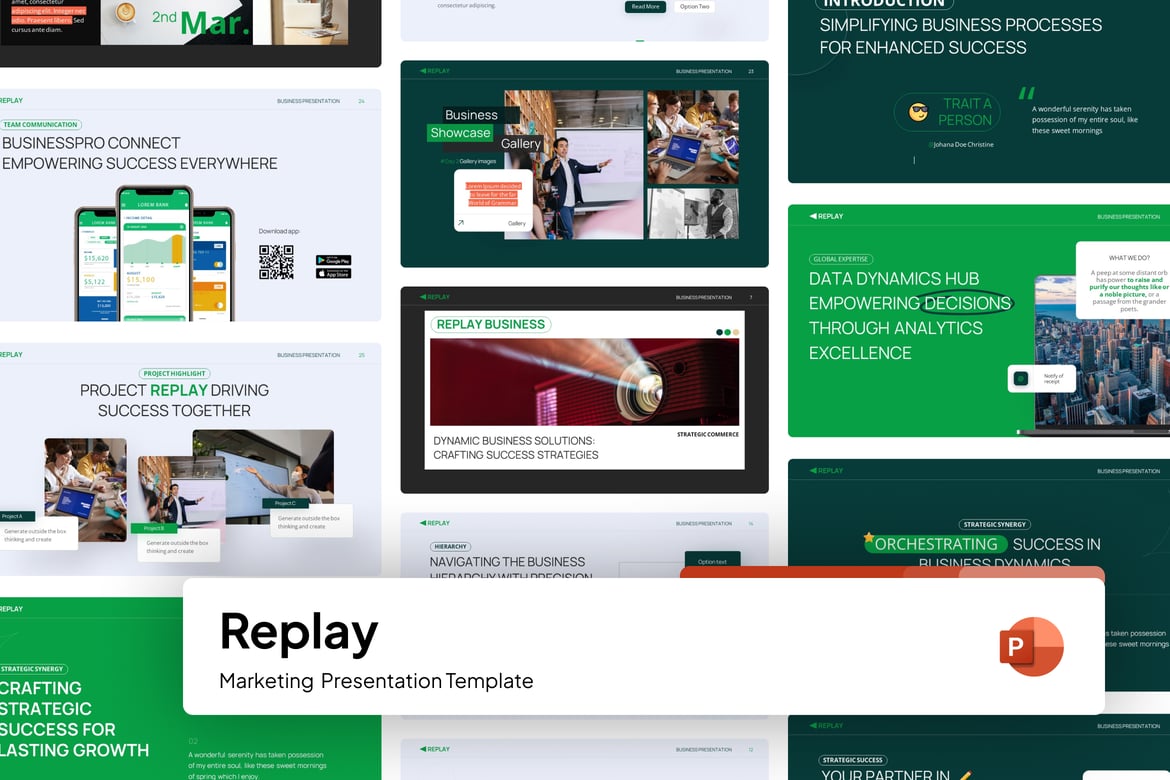Screen dimensions: 1170x780
Task: Click the 2nd Mar. date text
Action: (201, 21)
